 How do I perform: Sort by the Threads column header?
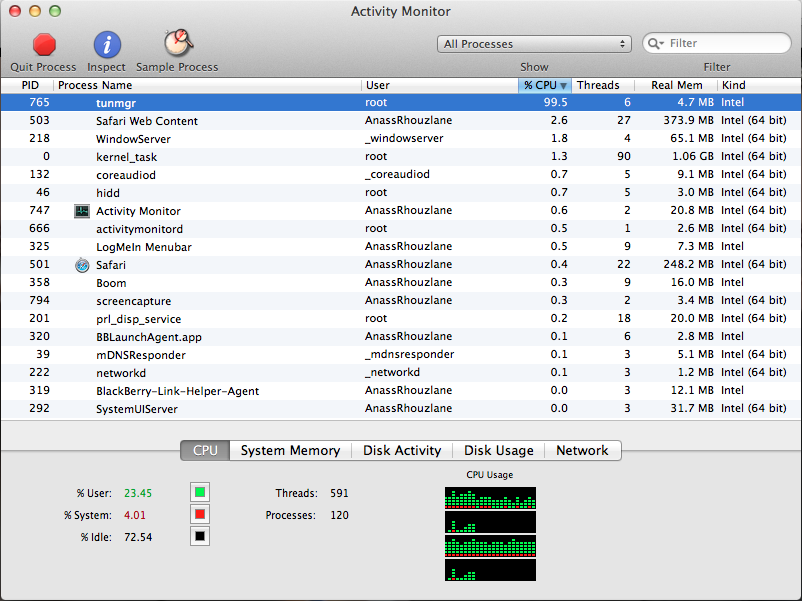tap(603, 85)
